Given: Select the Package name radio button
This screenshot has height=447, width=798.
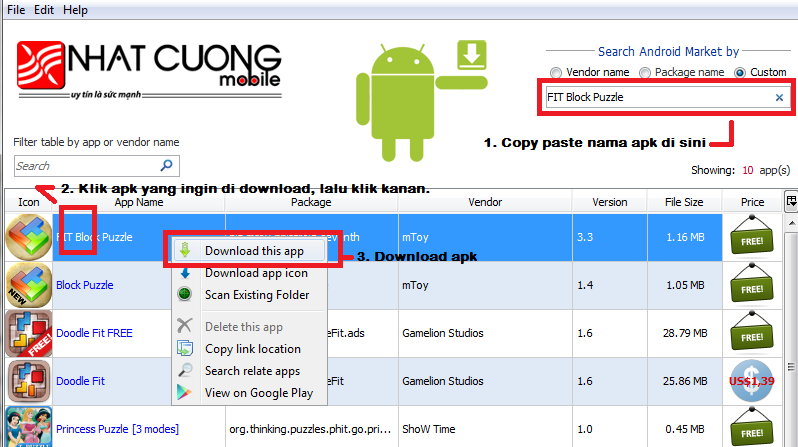Looking at the screenshot, I should [x=645, y=73].
